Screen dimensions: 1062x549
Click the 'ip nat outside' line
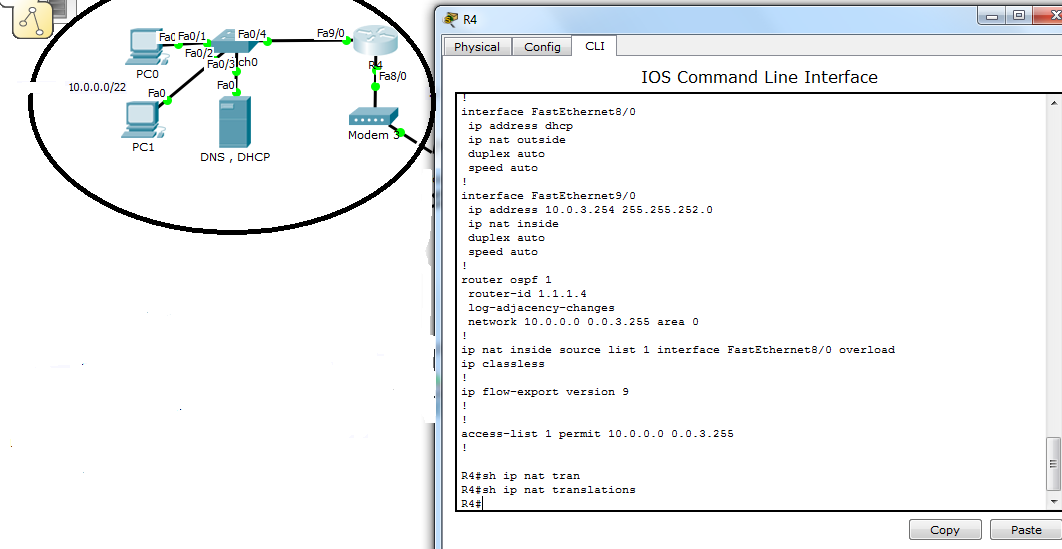[517, 140]
